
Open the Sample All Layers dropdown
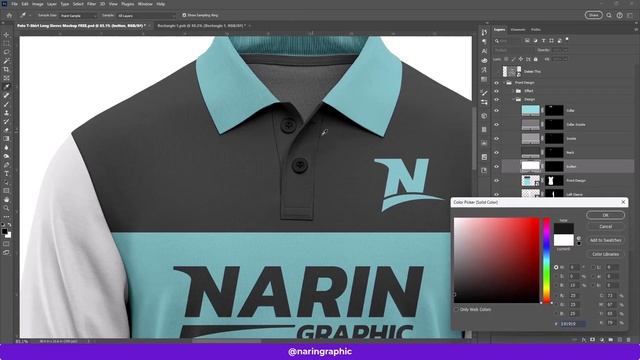pyautogui.click(x=146, y=16)
